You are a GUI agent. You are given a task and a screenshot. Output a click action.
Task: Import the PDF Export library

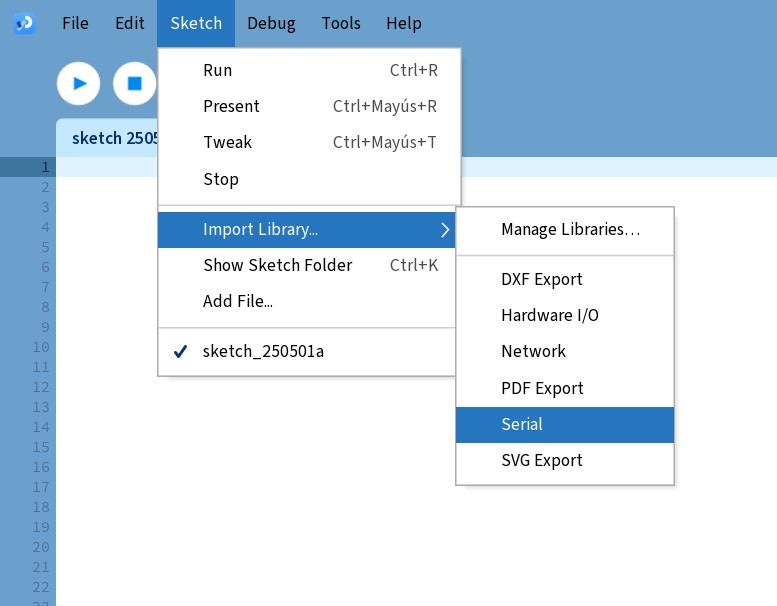[x=565, y=388]
